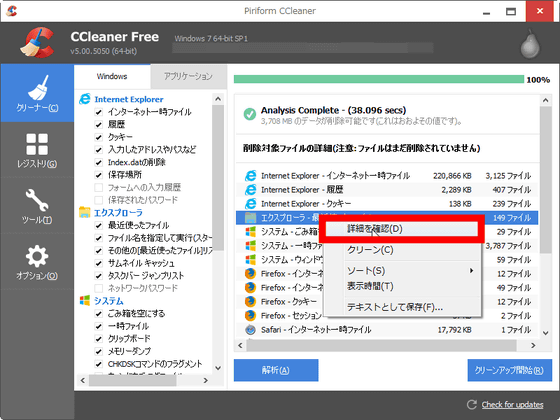Open the ソート(S) submenu arrow
The image size is (560, 420).
coord(471,271)
